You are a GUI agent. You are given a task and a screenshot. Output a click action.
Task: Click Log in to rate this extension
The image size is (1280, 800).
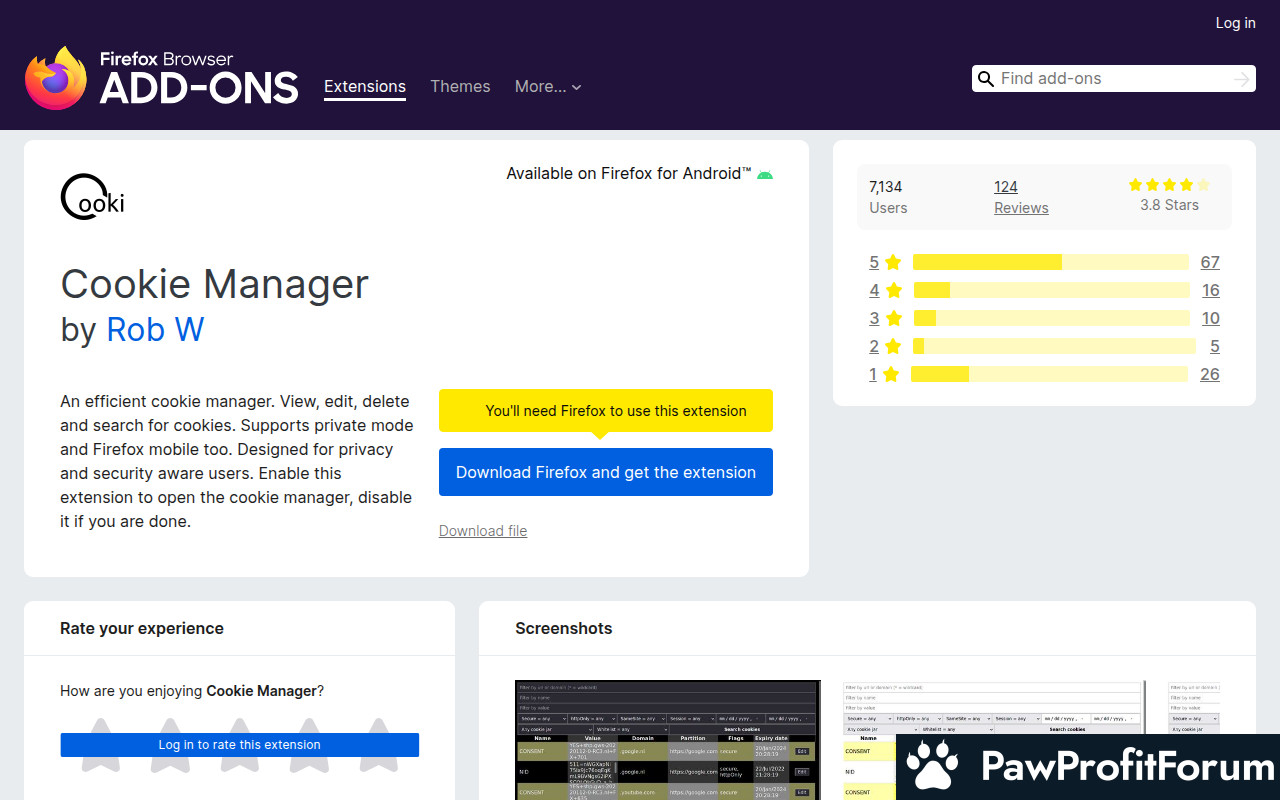pos(240,745)
